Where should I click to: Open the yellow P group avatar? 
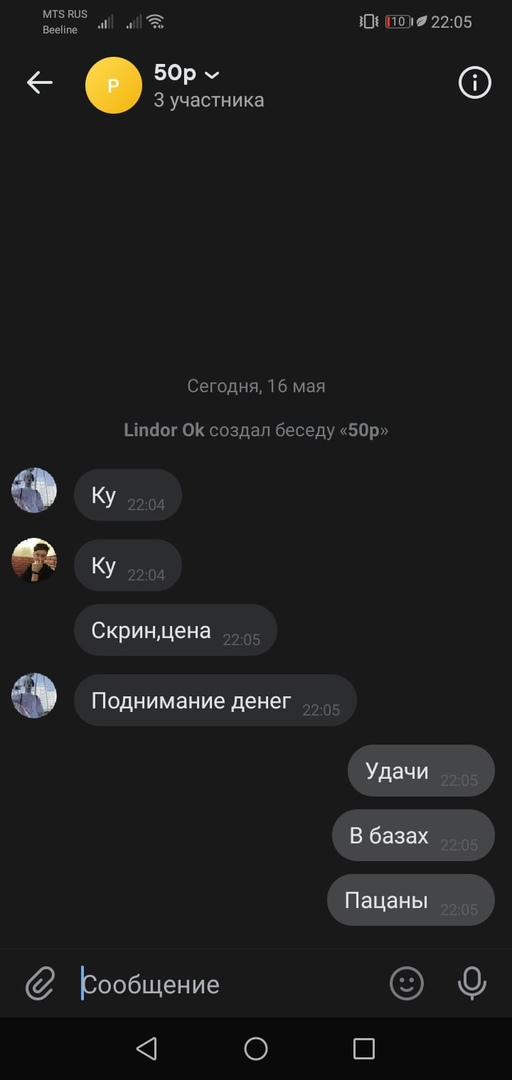[x=114, y=85]
